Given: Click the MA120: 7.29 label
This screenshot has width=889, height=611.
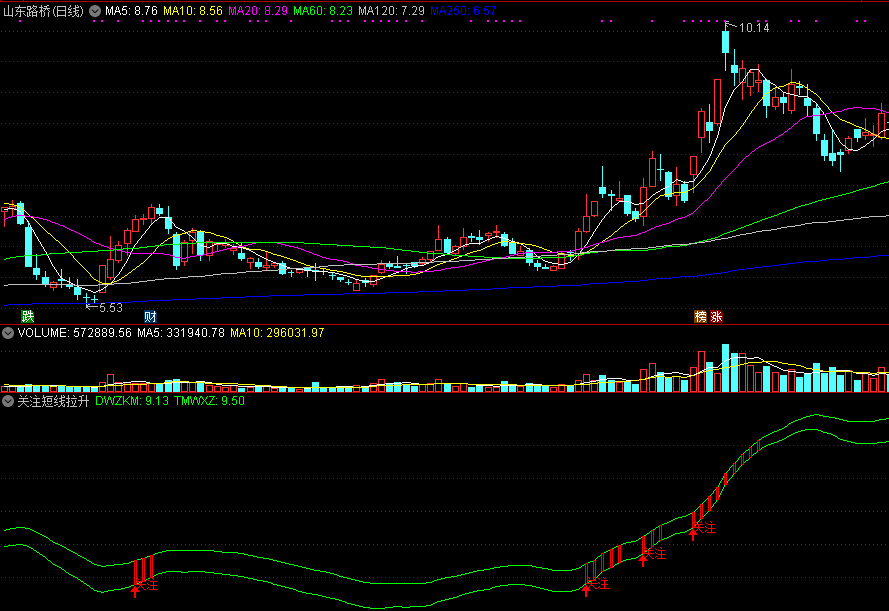Looking at the screenshot, I should pyautogui.click(x=391, y=11).
